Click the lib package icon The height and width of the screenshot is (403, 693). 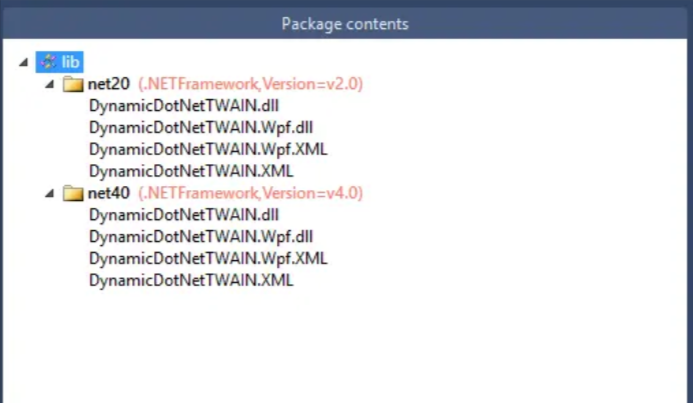[48, 62]
